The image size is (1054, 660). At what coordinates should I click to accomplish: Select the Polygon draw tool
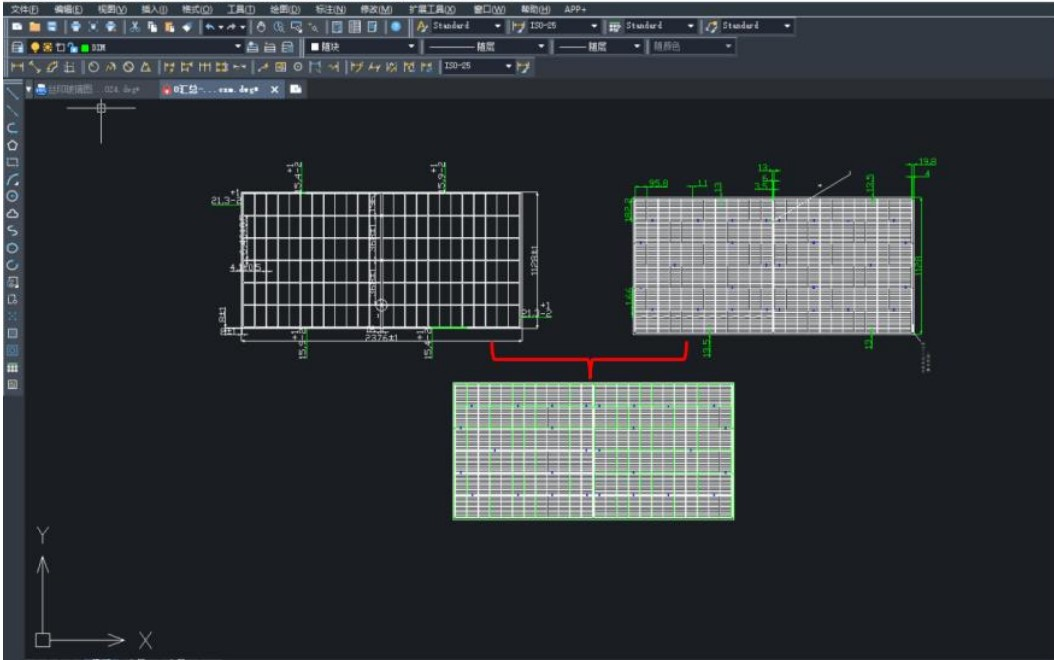pyautogui.click(x=12, y=144)
